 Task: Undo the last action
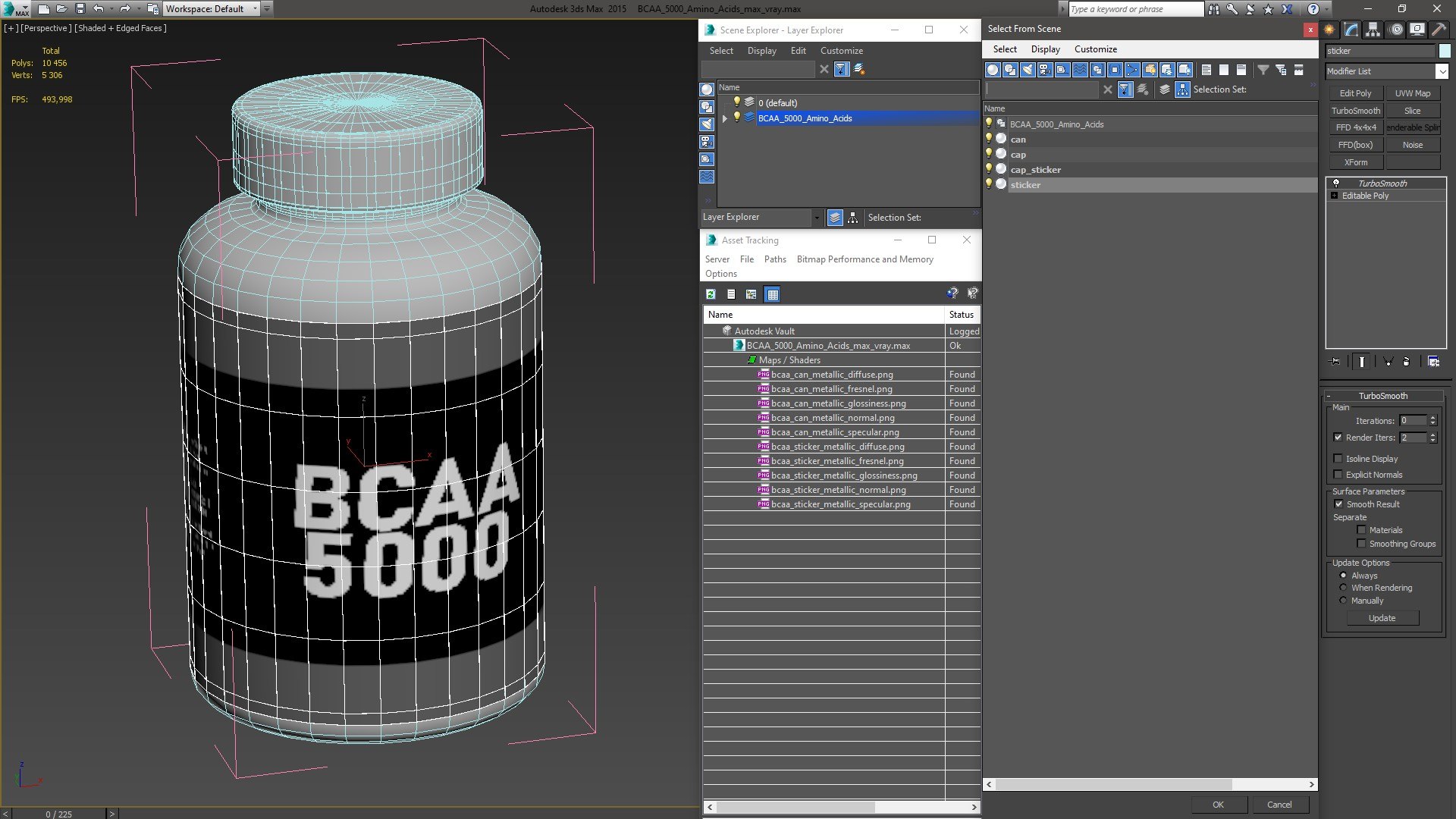[x=99, y=9]
